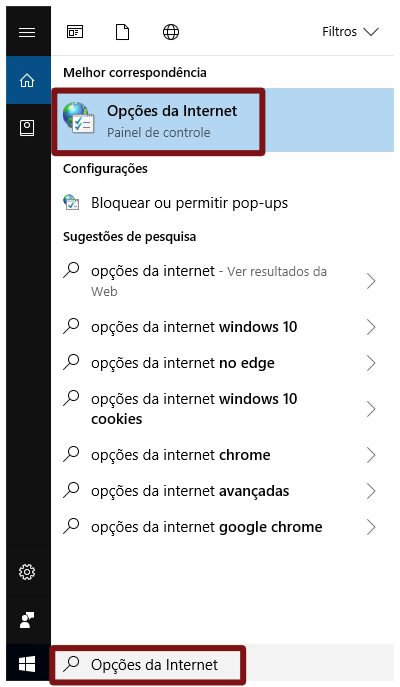Expand arrow for 'opções da internet no edge'
The image size is (400, 687).
click(x=371, y=363)
